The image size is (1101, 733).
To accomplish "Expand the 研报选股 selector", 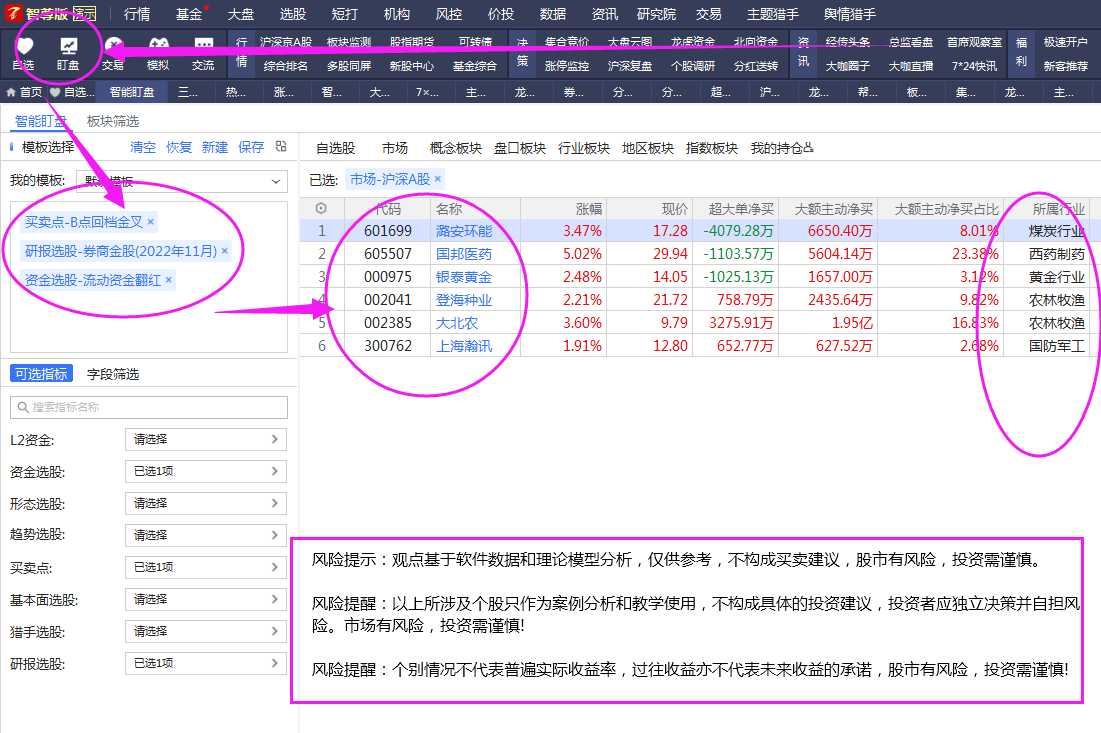I will 206,663.
